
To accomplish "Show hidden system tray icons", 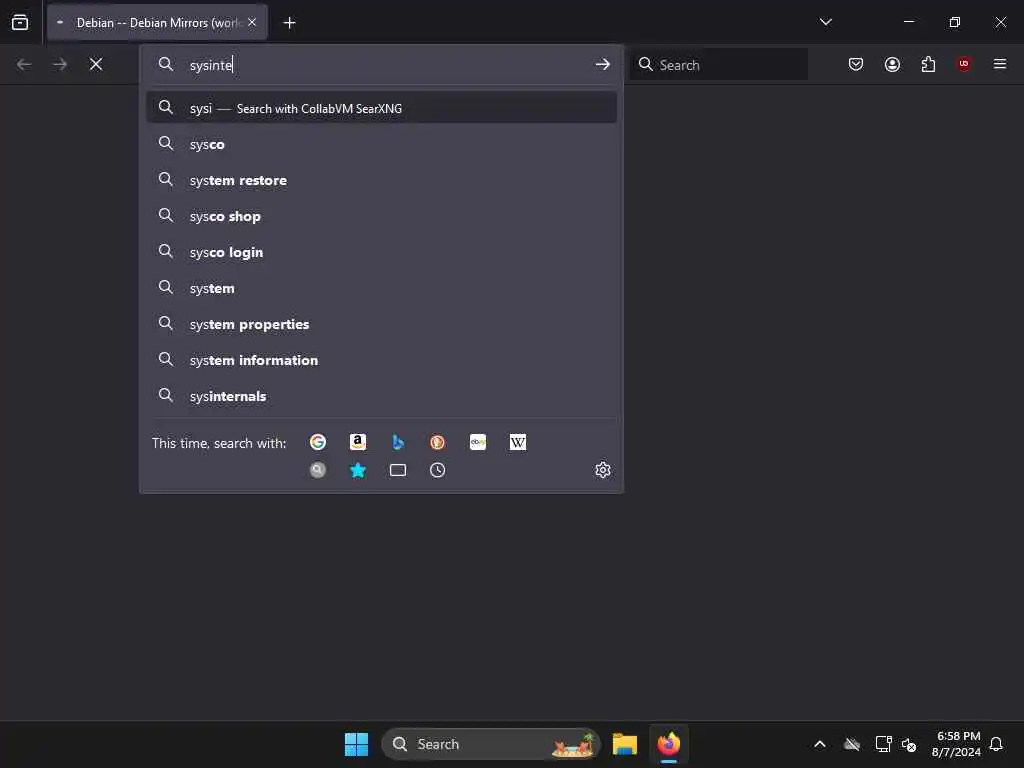I will (x=820, y=744).
